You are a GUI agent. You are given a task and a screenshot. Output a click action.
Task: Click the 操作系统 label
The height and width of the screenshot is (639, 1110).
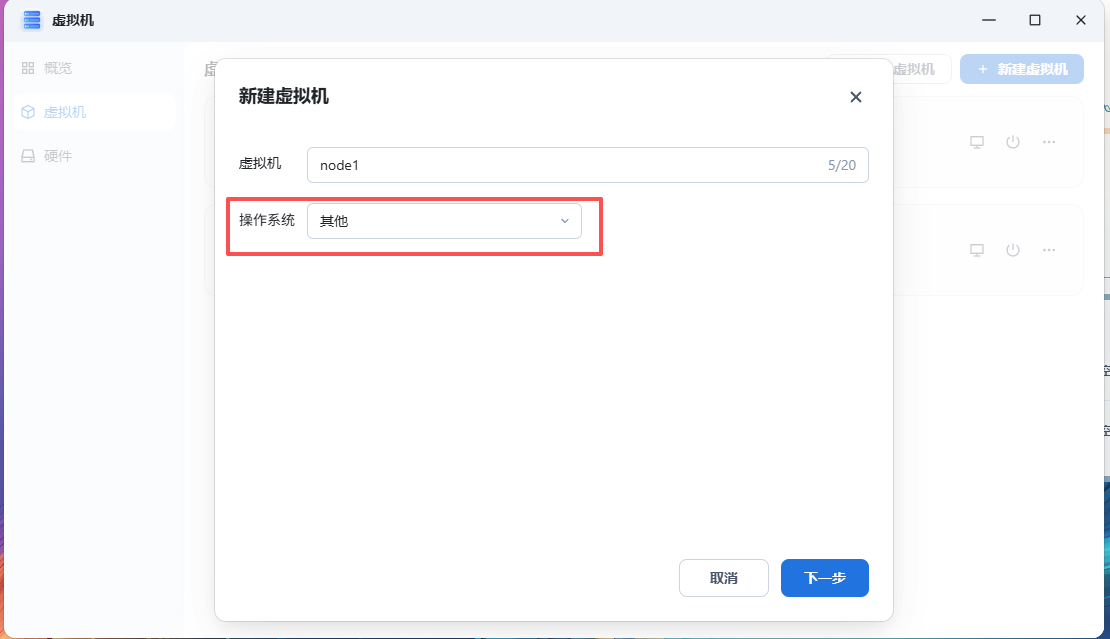click(x=266, y=220)
